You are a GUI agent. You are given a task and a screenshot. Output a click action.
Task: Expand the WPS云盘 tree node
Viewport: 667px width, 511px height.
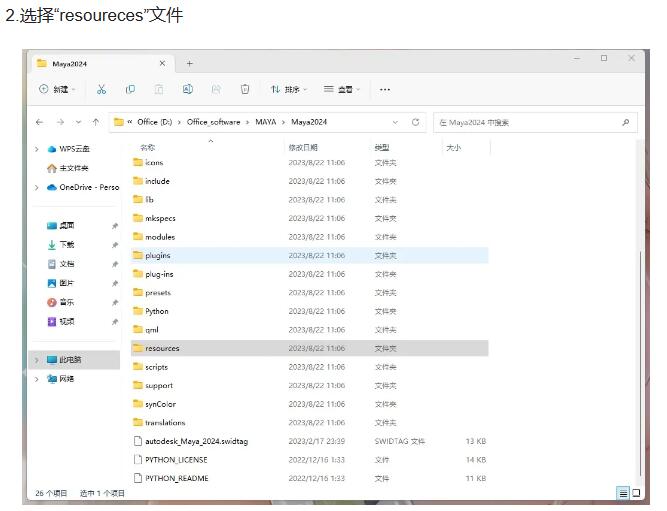tap(38, 149)
